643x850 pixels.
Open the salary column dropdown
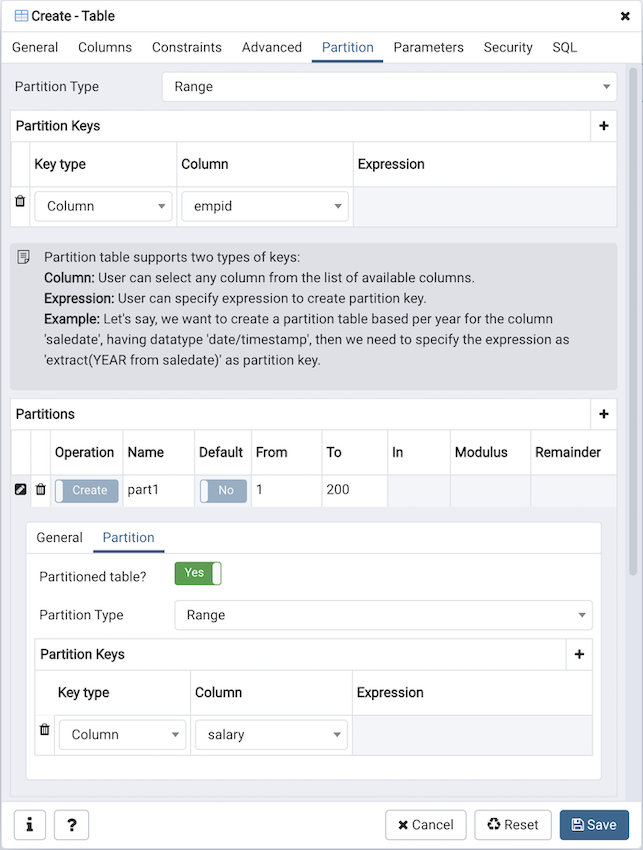[x=271, y=735]
